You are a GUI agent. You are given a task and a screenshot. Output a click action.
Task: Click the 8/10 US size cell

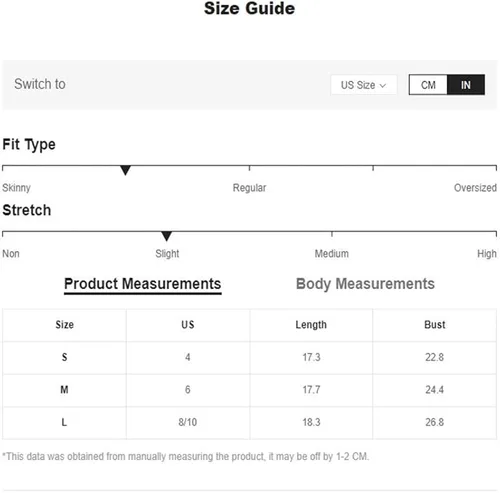188,422
